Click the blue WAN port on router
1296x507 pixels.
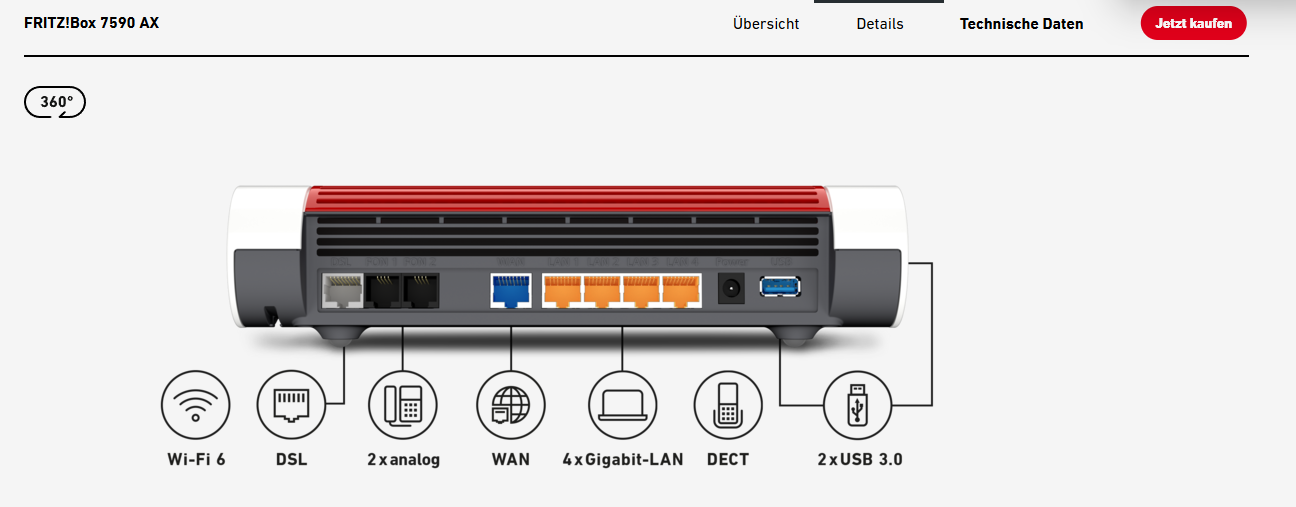pyautogui.click(x=511, y=291)
